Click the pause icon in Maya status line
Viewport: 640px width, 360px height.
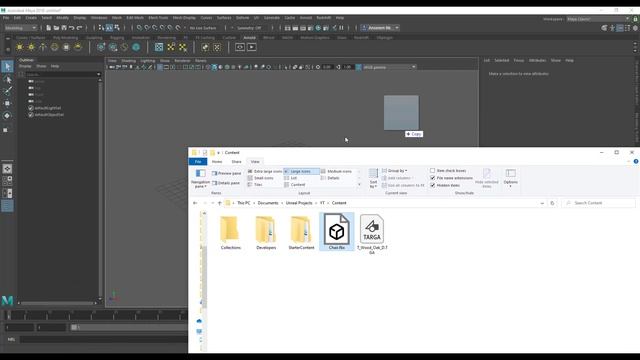click(x=341, y=28)
